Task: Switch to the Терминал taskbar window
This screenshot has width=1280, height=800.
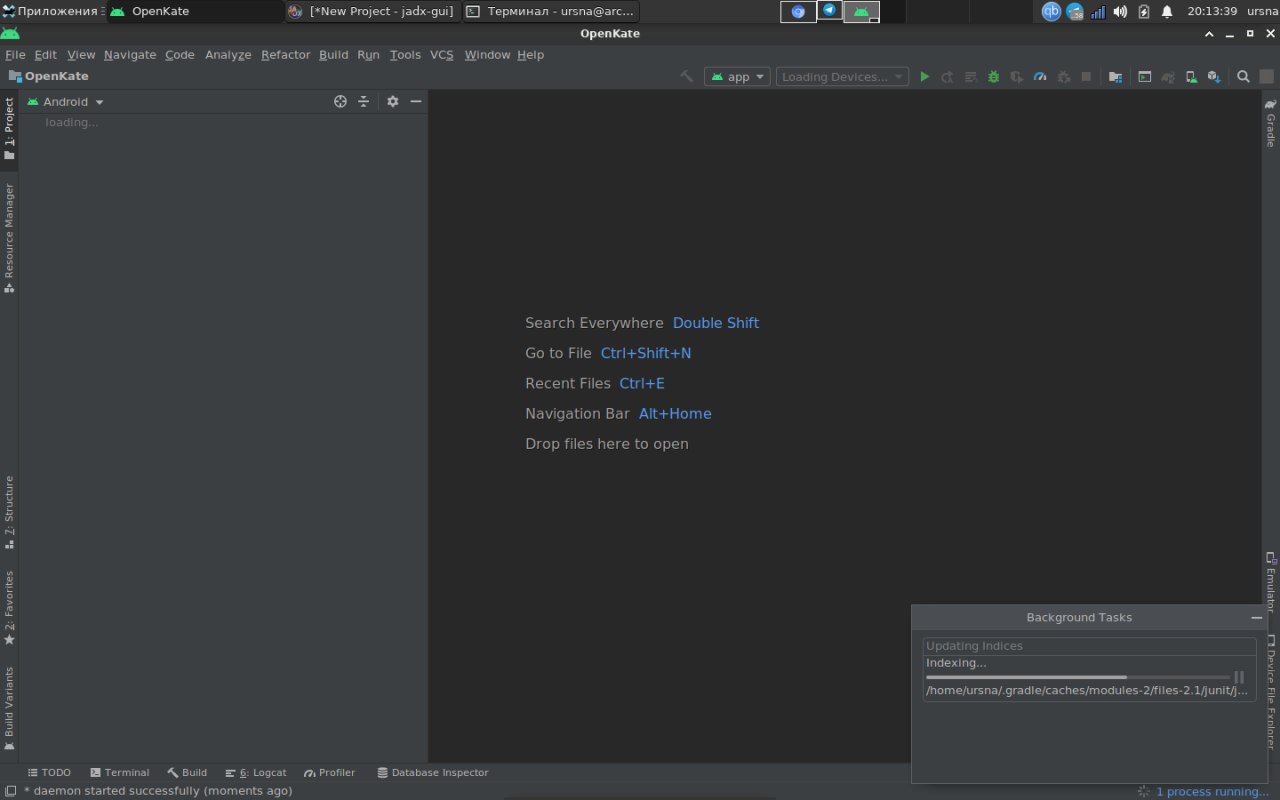Action: pos(550,12)
